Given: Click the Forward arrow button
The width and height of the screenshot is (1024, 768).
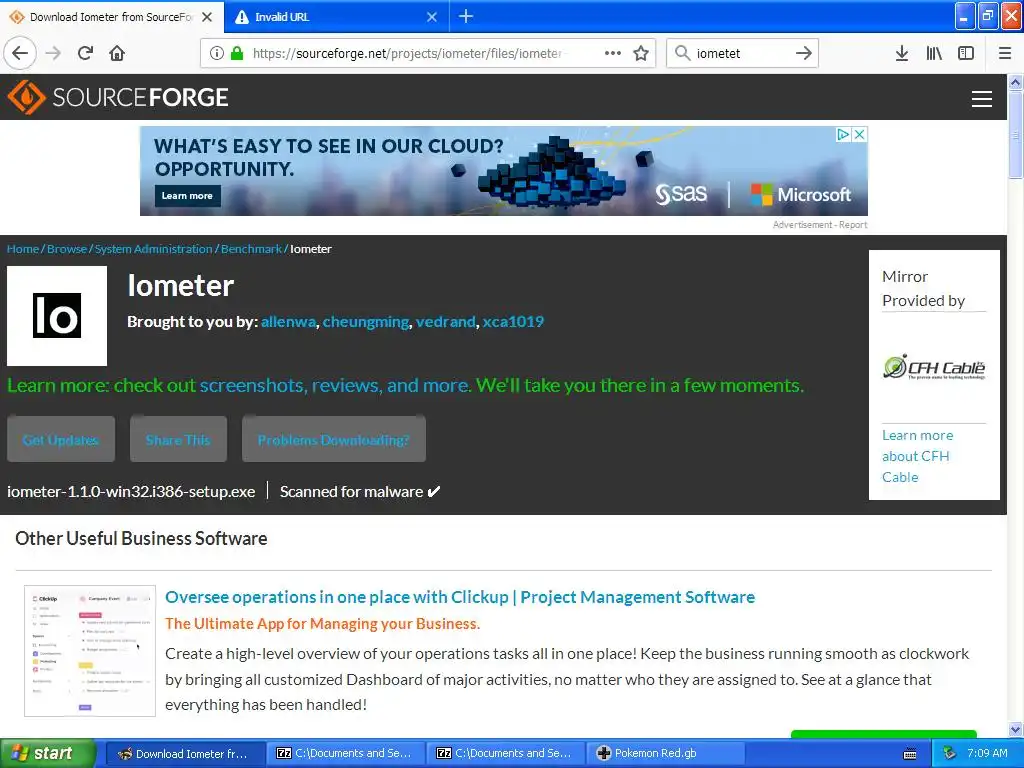Looking at the screenshot, I should 53,53.
